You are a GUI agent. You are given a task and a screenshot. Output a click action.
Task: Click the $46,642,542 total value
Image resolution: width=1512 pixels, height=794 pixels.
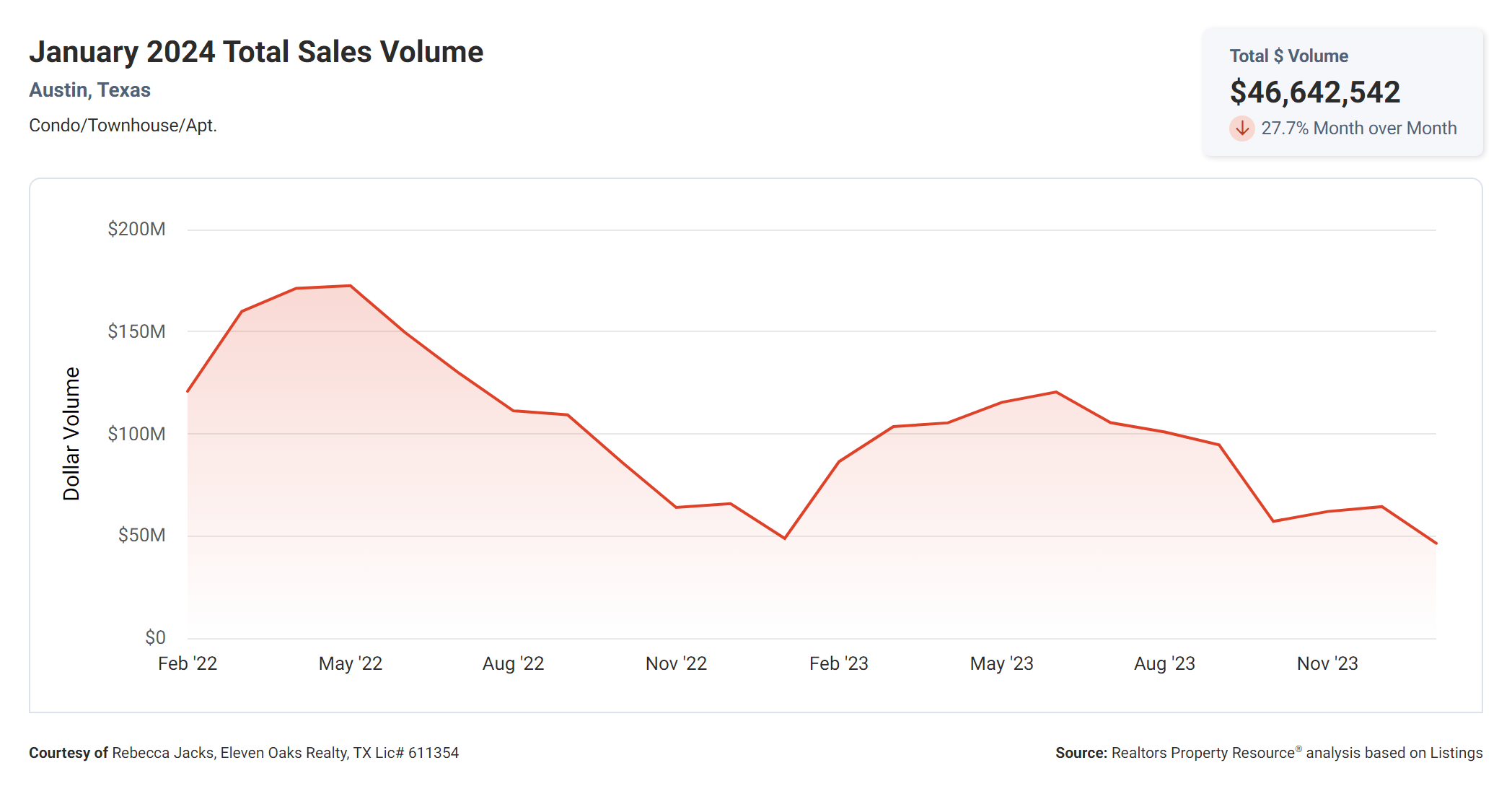click(1314, 92)
